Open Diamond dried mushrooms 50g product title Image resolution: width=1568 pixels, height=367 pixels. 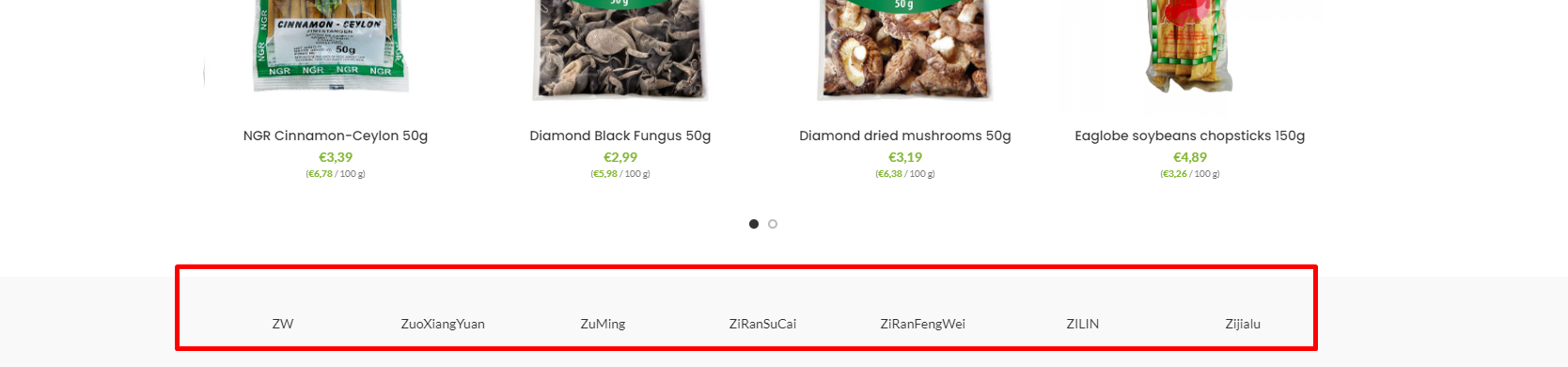905,136
